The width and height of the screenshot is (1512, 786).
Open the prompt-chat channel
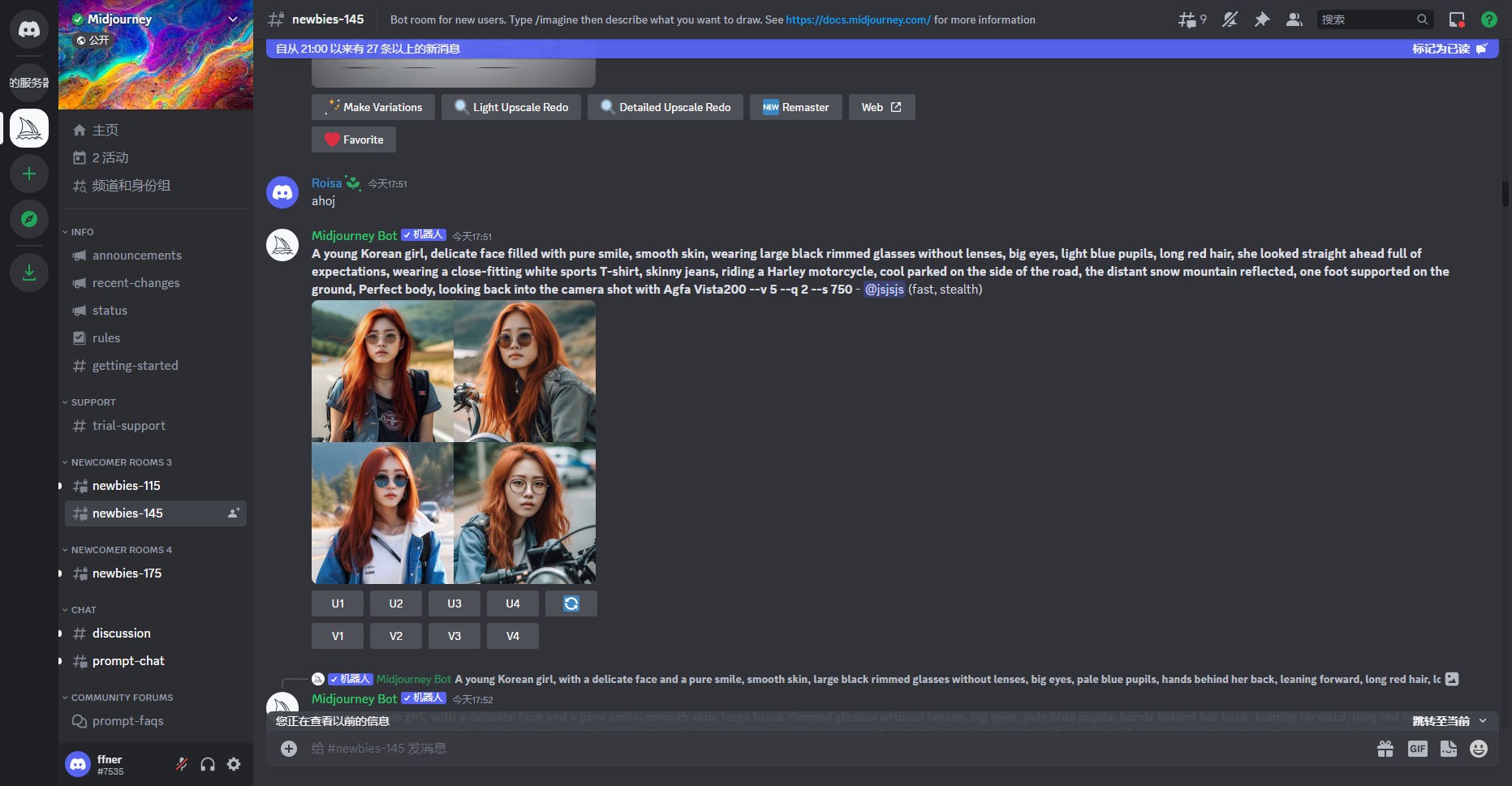tap(128, 661)
